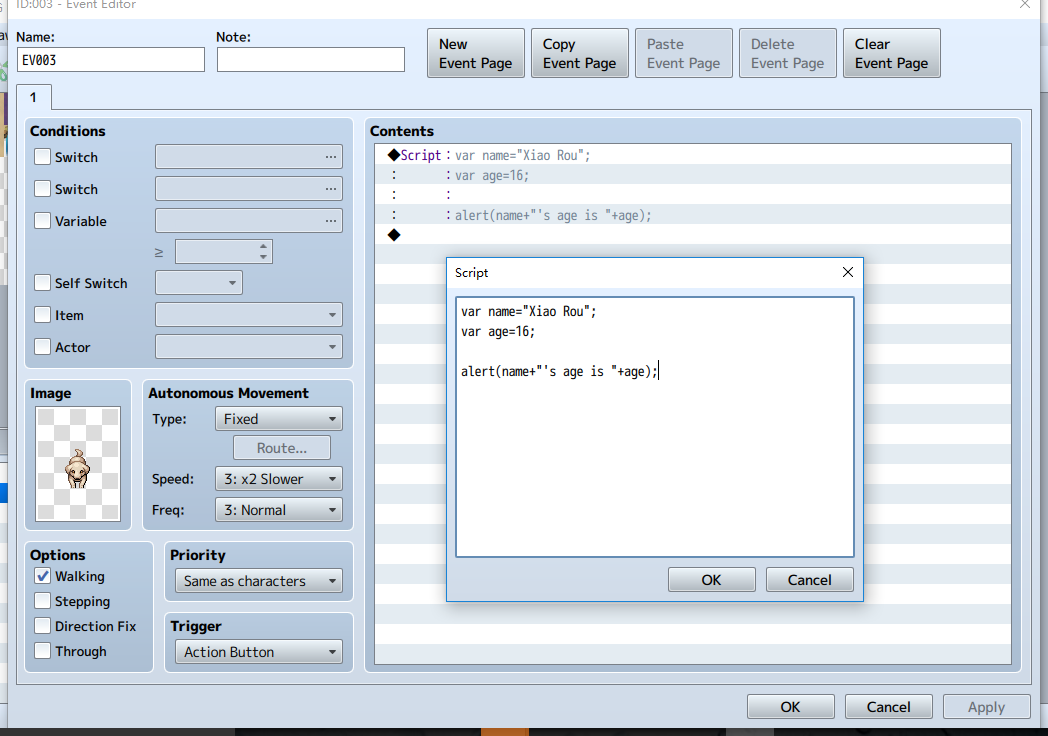This screenshot has height=736, width=1048.
Task: Close the Script dialog with X
Action: tap(847, 272)
